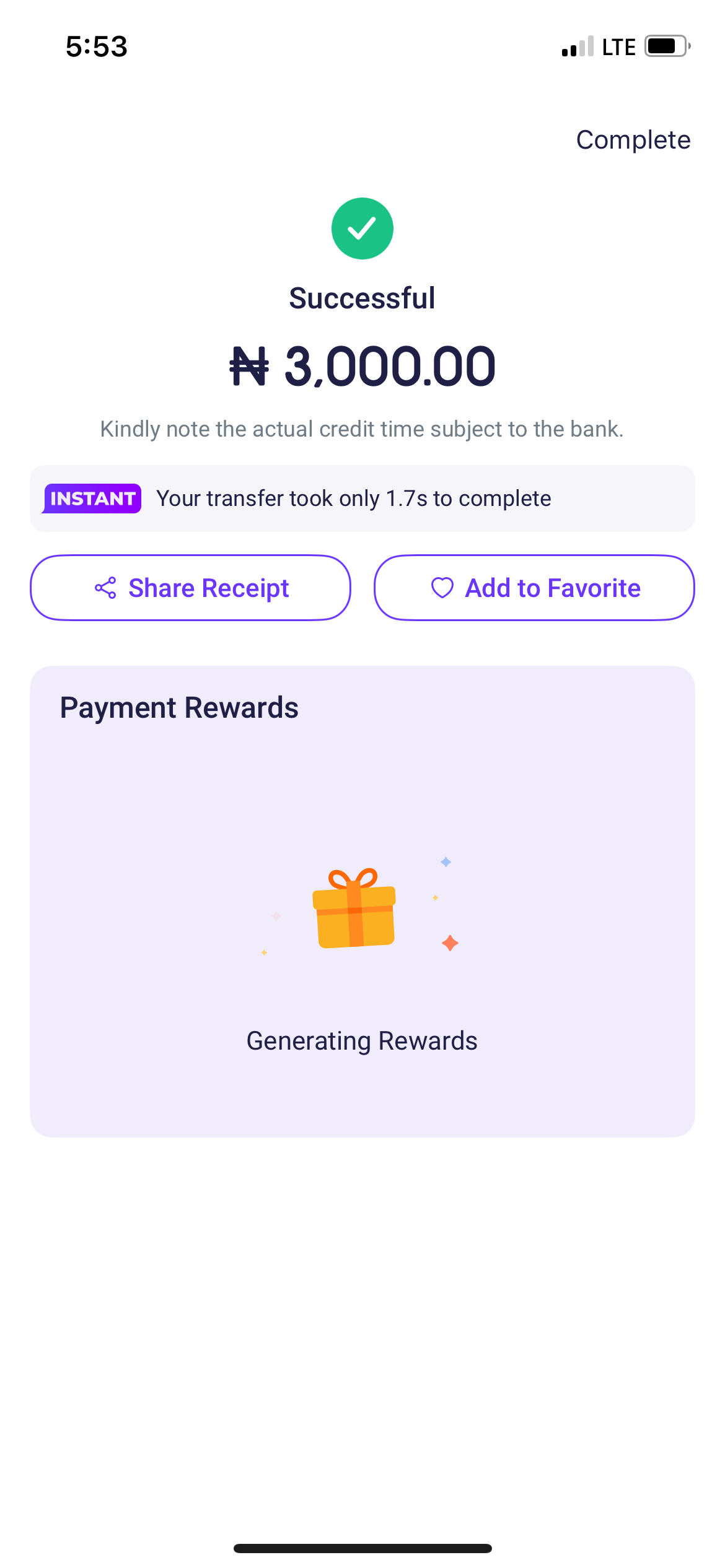Click the Generating Rewards label
725x1568 pixels.
tap(362, 1041)
